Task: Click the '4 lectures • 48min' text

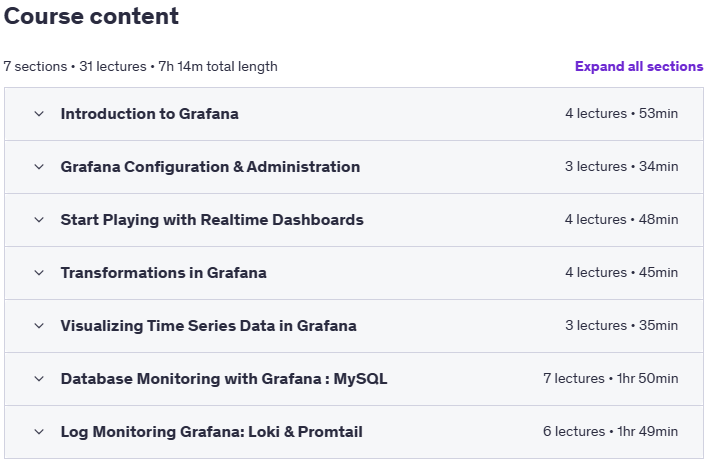Action: click(621, 219)
